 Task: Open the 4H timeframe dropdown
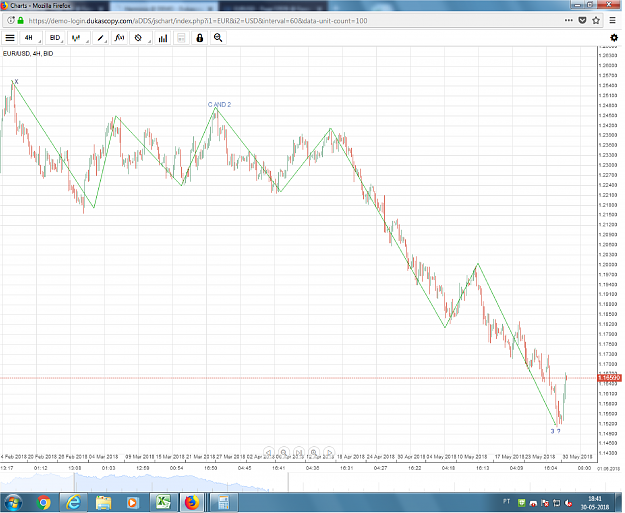[31, 38]
